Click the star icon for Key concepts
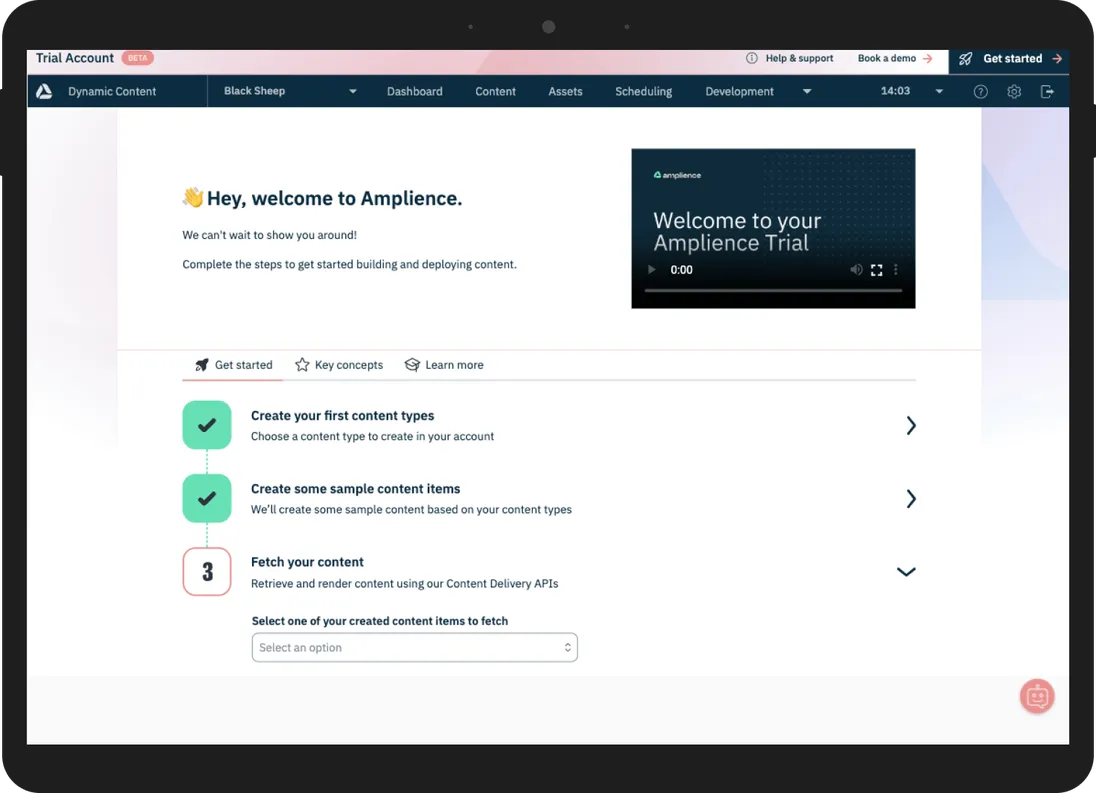Image resolution: width=1096 pixels, height=793 pixels. (302, 365)
